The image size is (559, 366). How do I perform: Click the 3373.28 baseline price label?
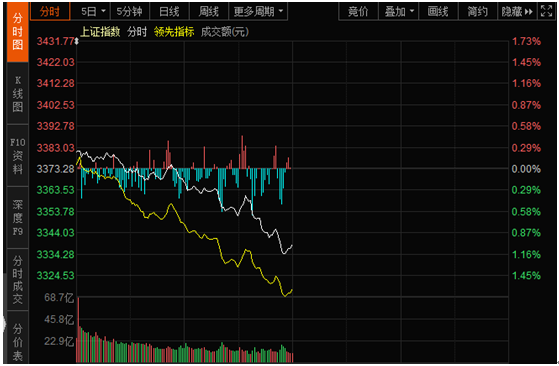(x=56, y=169)
